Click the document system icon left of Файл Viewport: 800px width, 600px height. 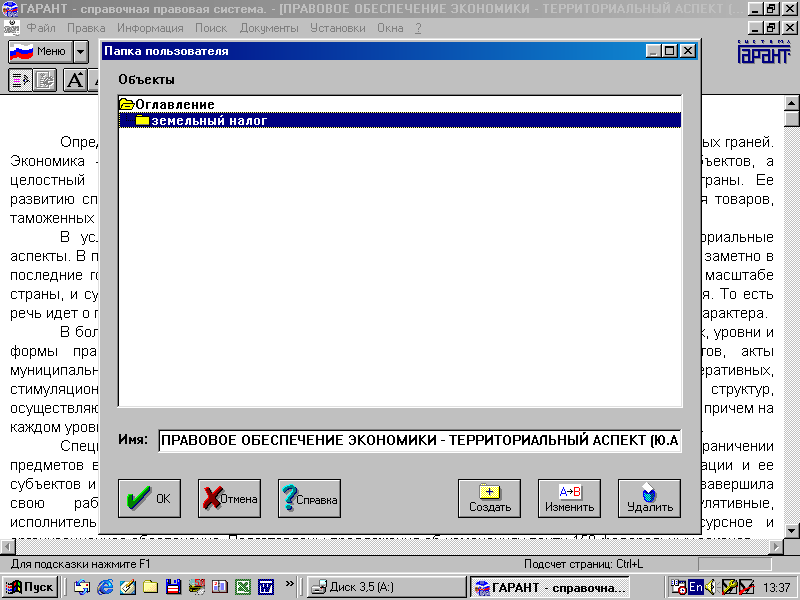pyautogui.click(x=12, y=28)
